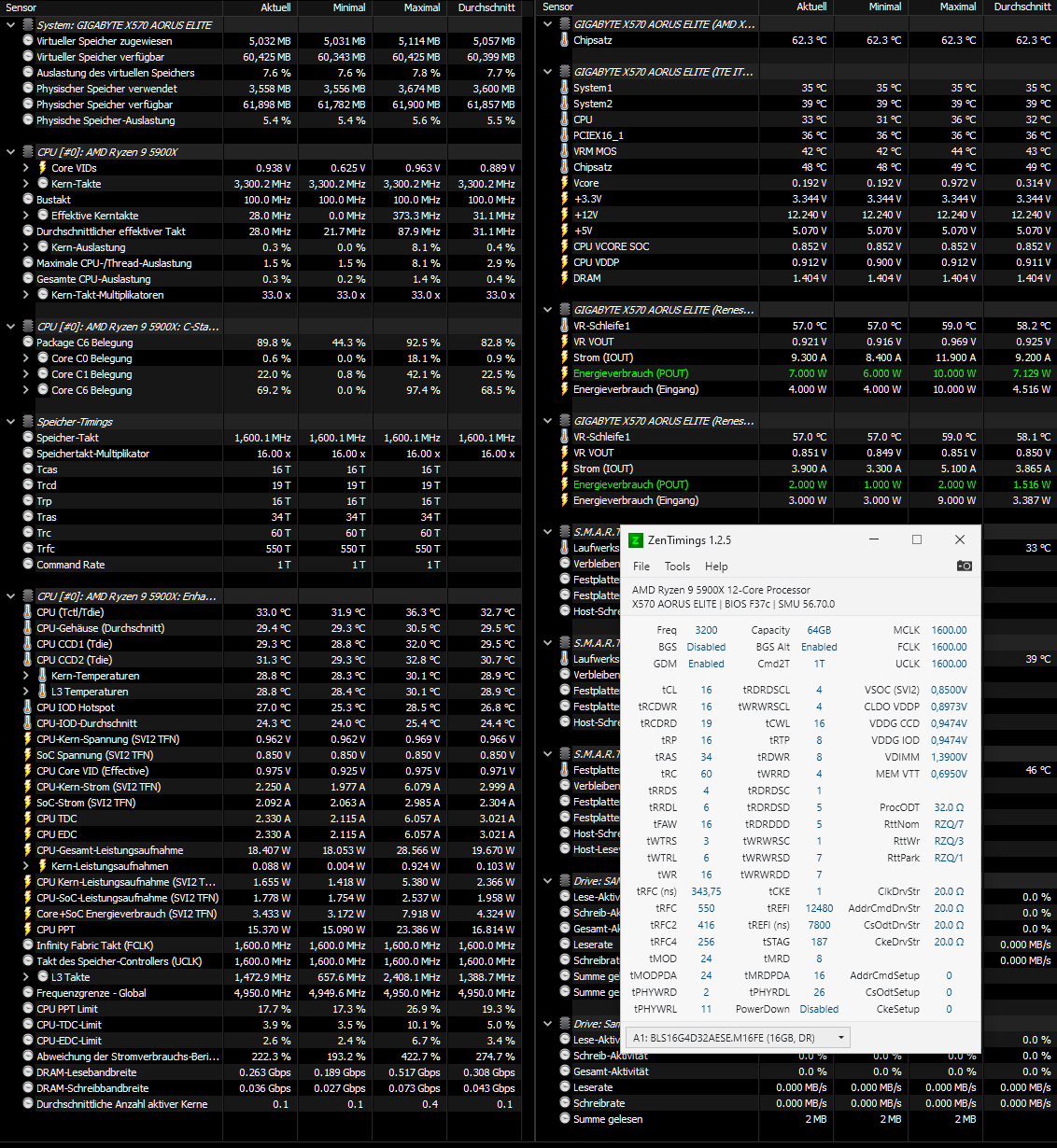Click the thermometer icon beside CPU (Tctl/Tdie)

(27, 611)
